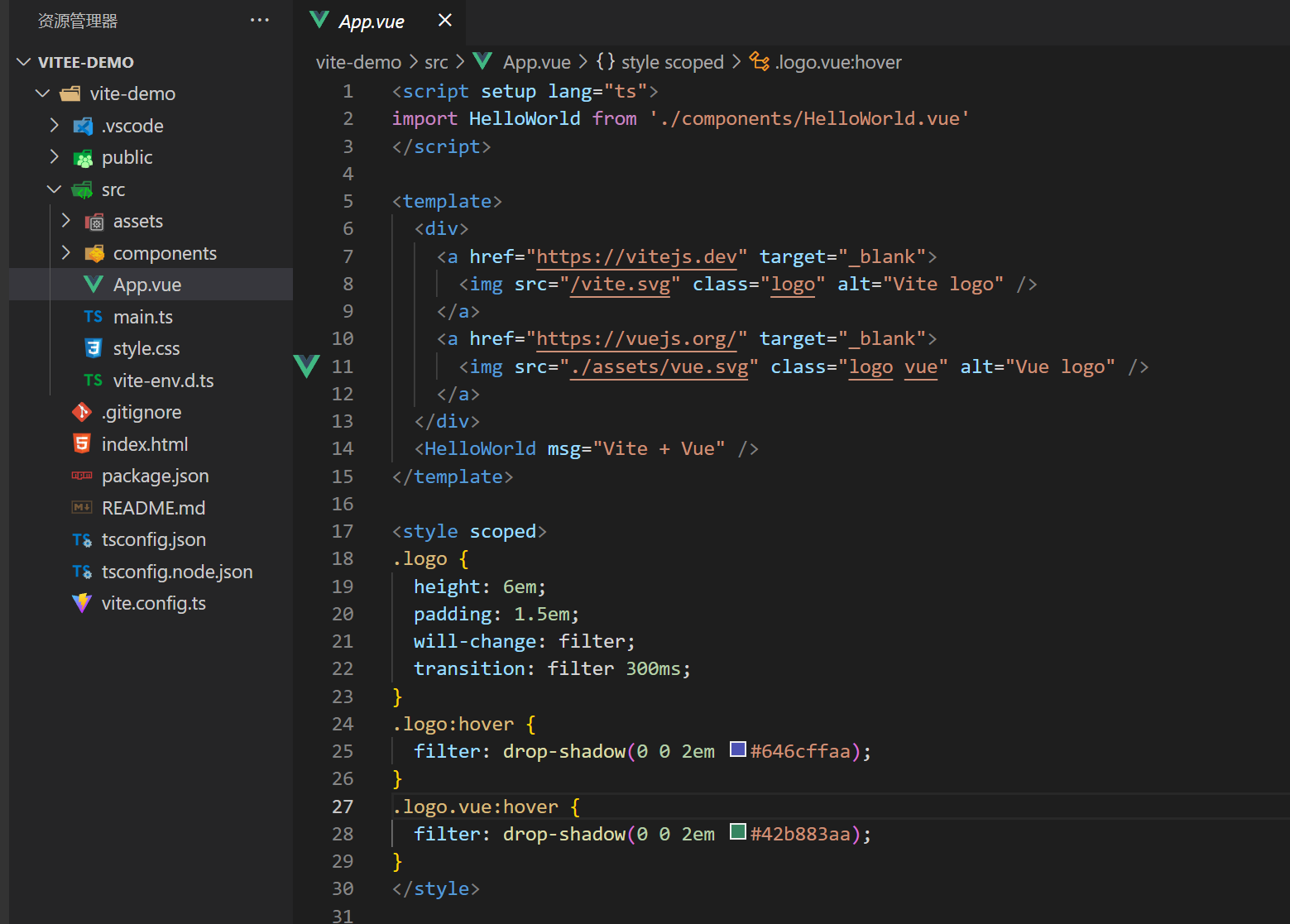Open vite.config.ts file
This screenshot has height=924, width=1290.
point(154,603)
